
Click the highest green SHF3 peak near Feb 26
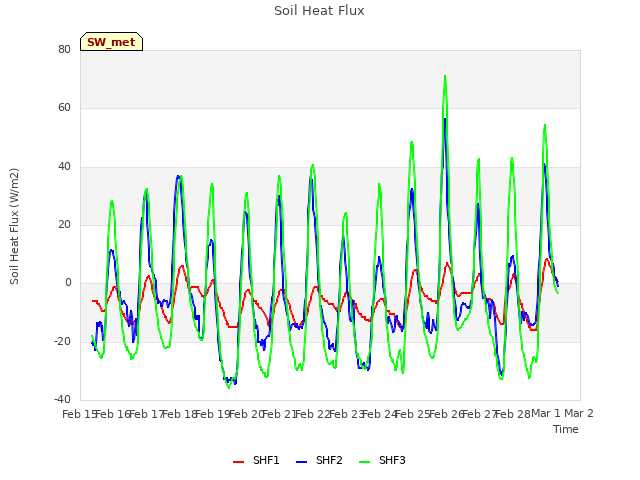tap(445, 76)
